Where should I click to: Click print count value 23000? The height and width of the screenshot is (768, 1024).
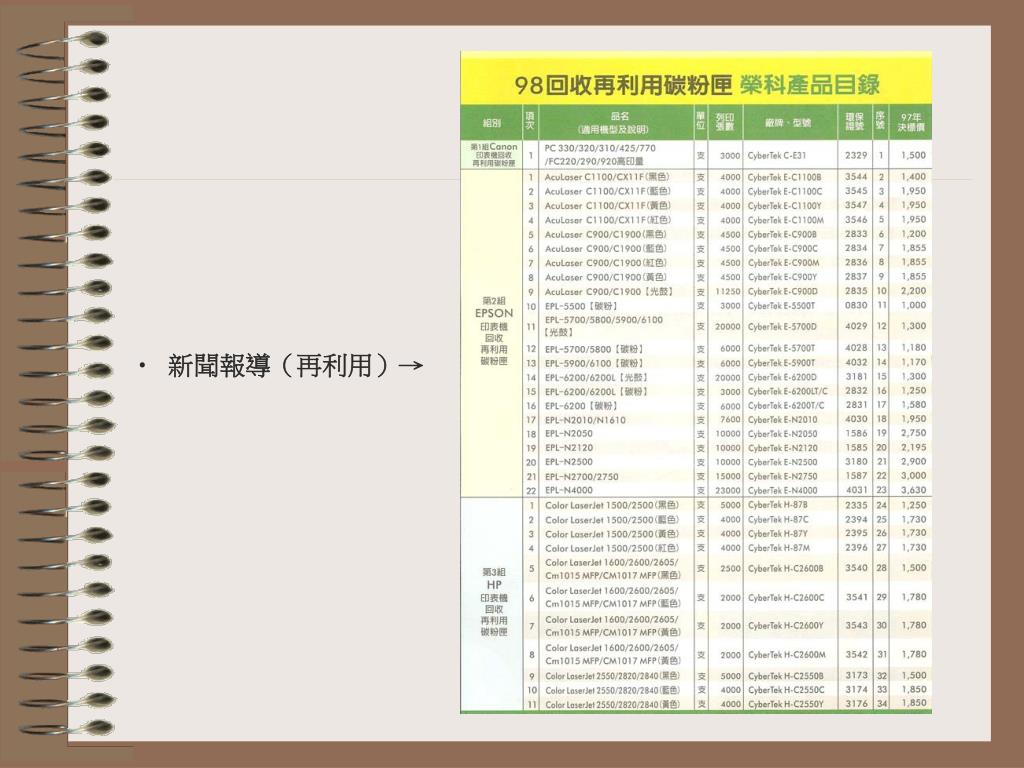(728, 490)
